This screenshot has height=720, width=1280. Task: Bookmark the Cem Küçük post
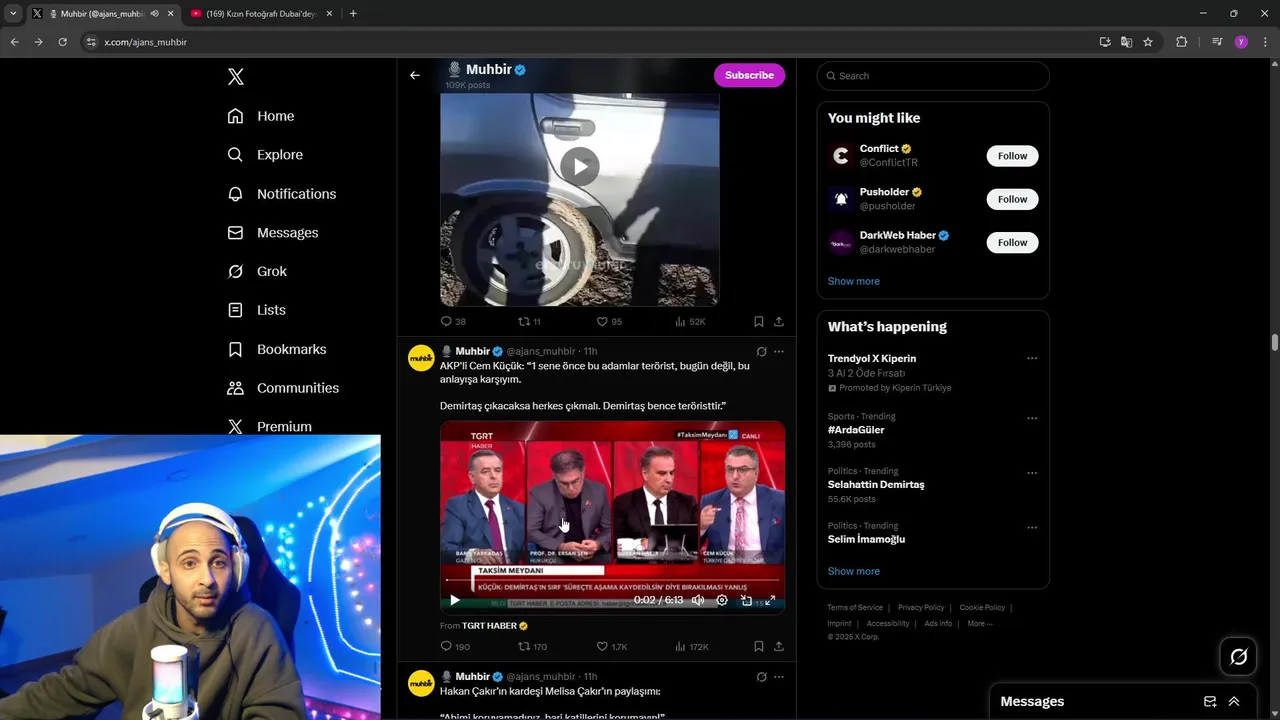pyautogui.click(x=758, y=647)
